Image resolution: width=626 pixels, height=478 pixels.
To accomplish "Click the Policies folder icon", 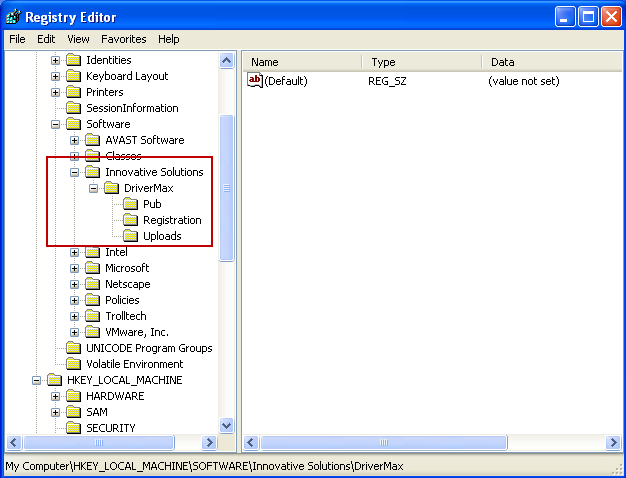I will click(93, 300).
